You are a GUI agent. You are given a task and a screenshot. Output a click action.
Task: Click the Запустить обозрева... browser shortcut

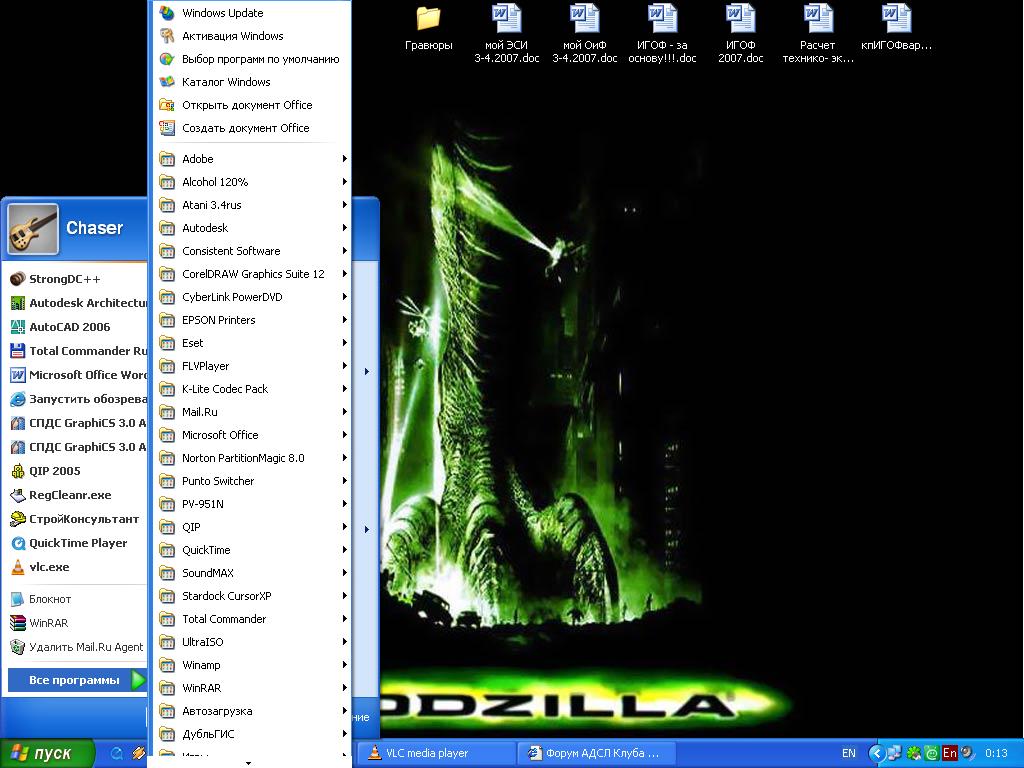pyautogui.click(x=77, y=399)
